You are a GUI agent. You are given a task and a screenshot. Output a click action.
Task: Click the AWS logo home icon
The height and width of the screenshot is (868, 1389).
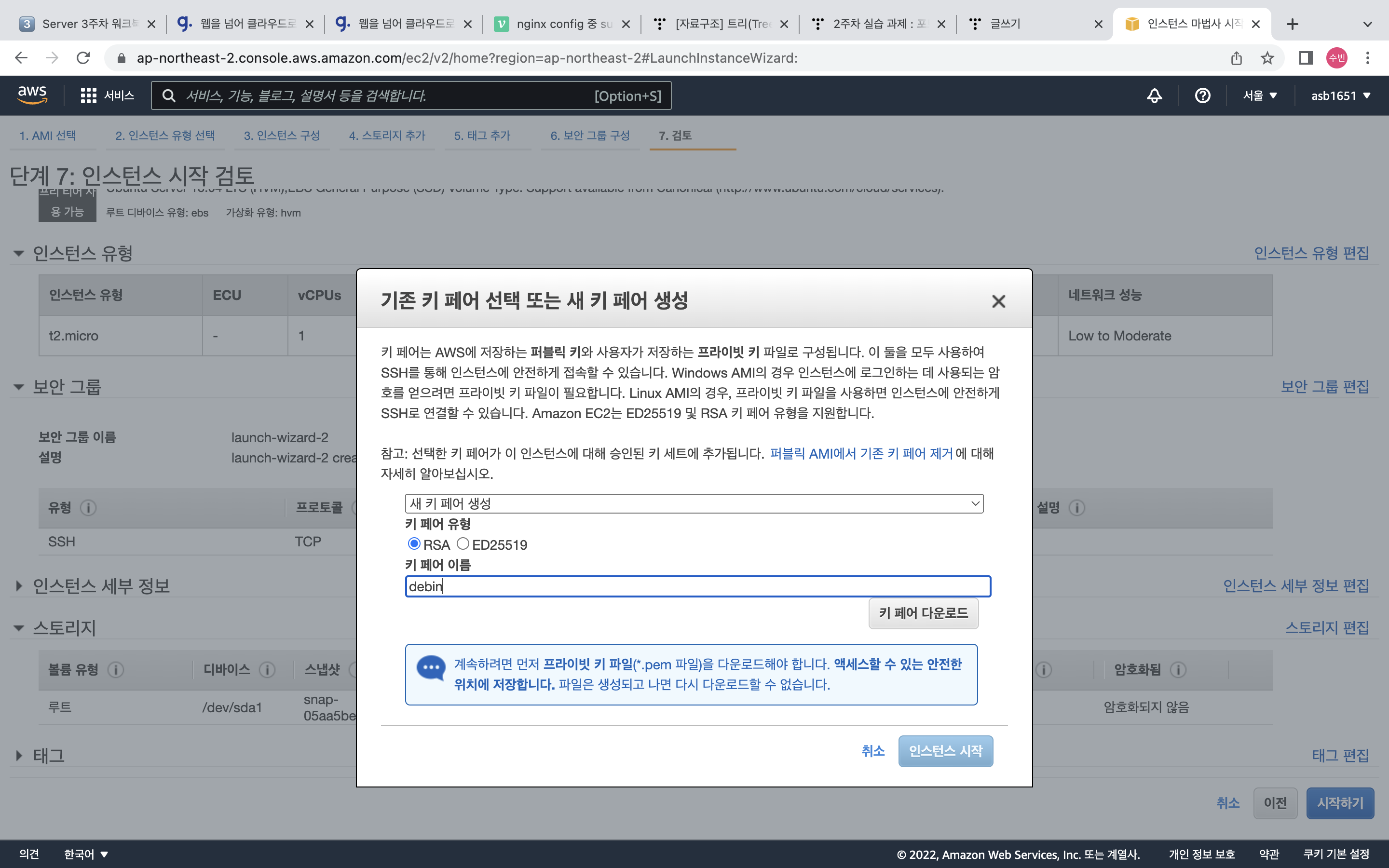tap(32, 95)
